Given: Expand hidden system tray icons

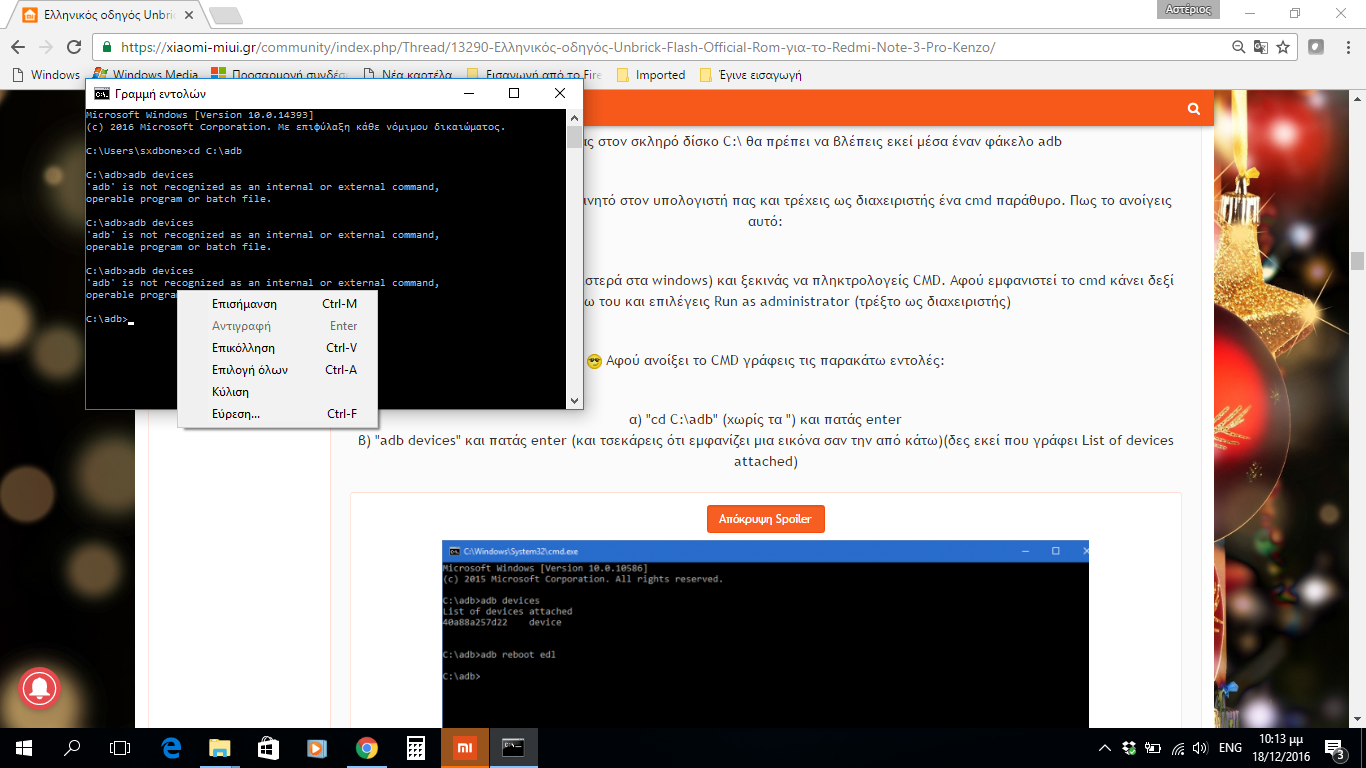Looking at the screenshot, I should click(1105, 748).
